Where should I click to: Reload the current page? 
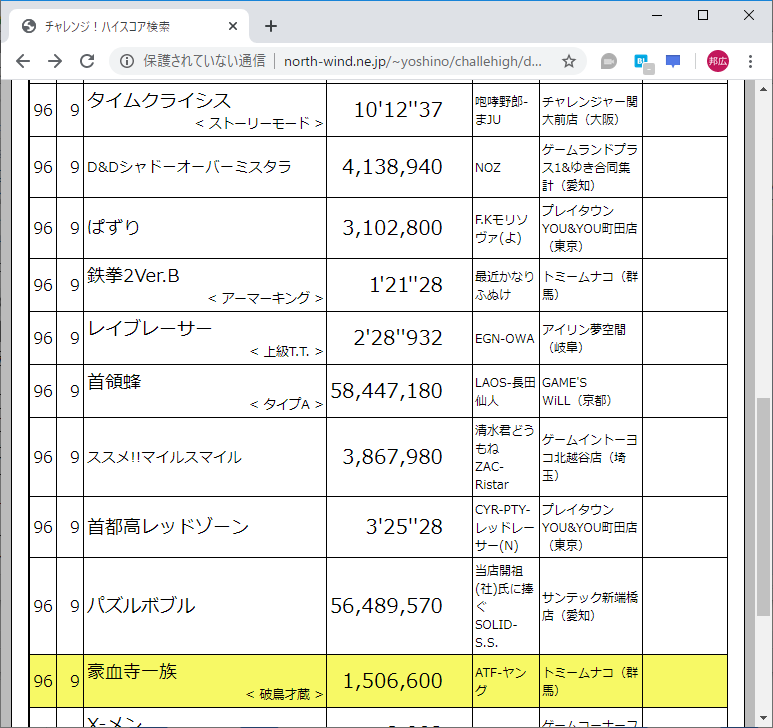coord(87,61)
